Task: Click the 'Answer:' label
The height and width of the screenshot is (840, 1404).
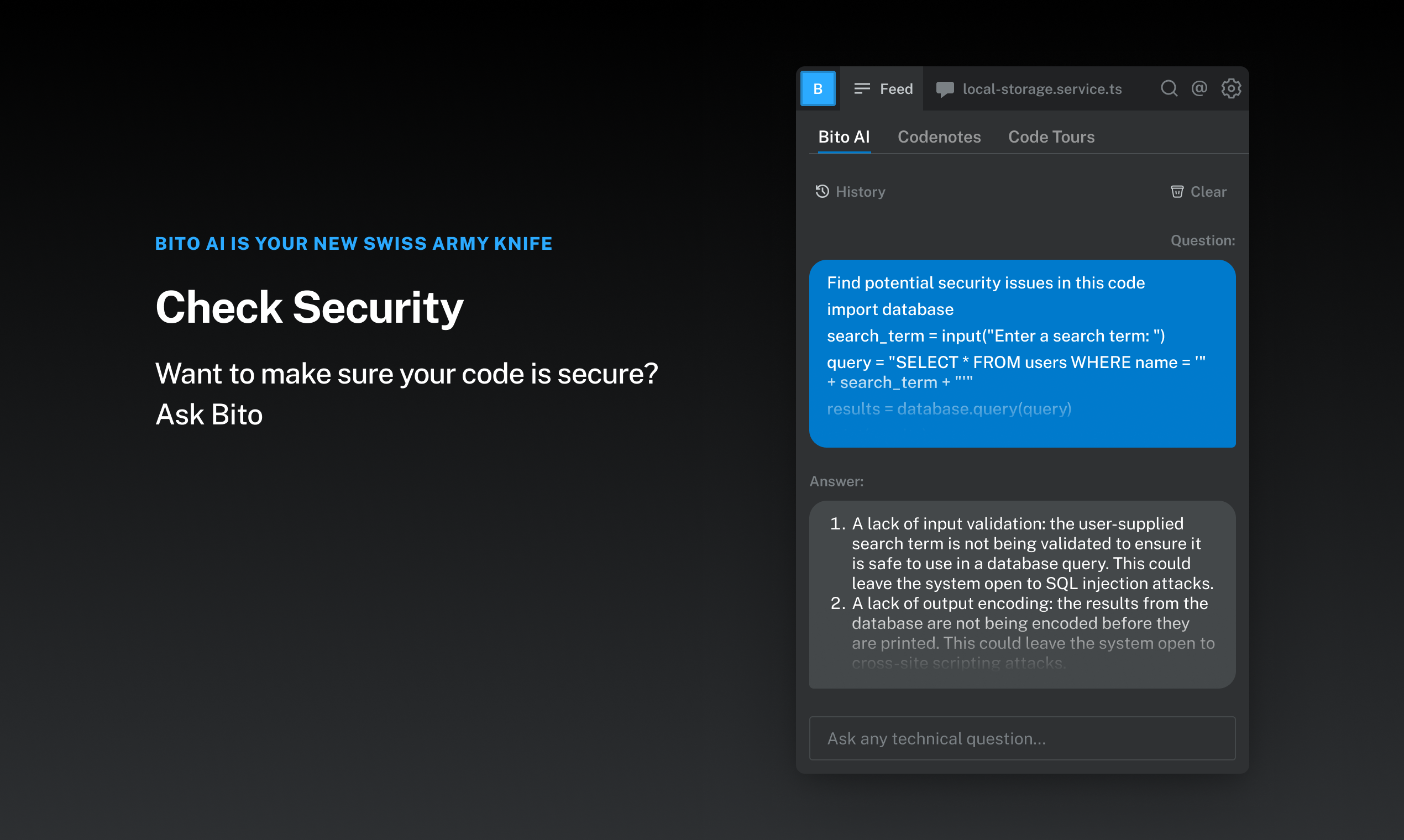Action: pos(836,482)
